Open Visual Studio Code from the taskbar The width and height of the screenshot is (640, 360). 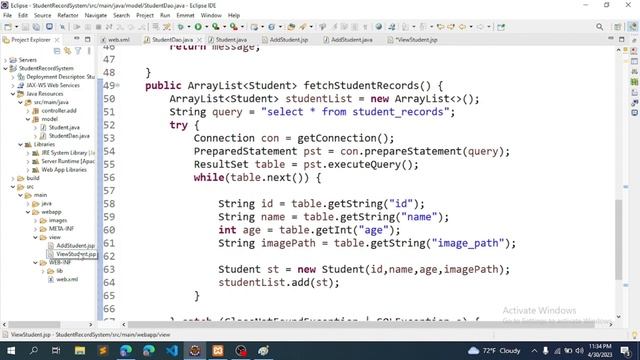click(x=172, y=351)
